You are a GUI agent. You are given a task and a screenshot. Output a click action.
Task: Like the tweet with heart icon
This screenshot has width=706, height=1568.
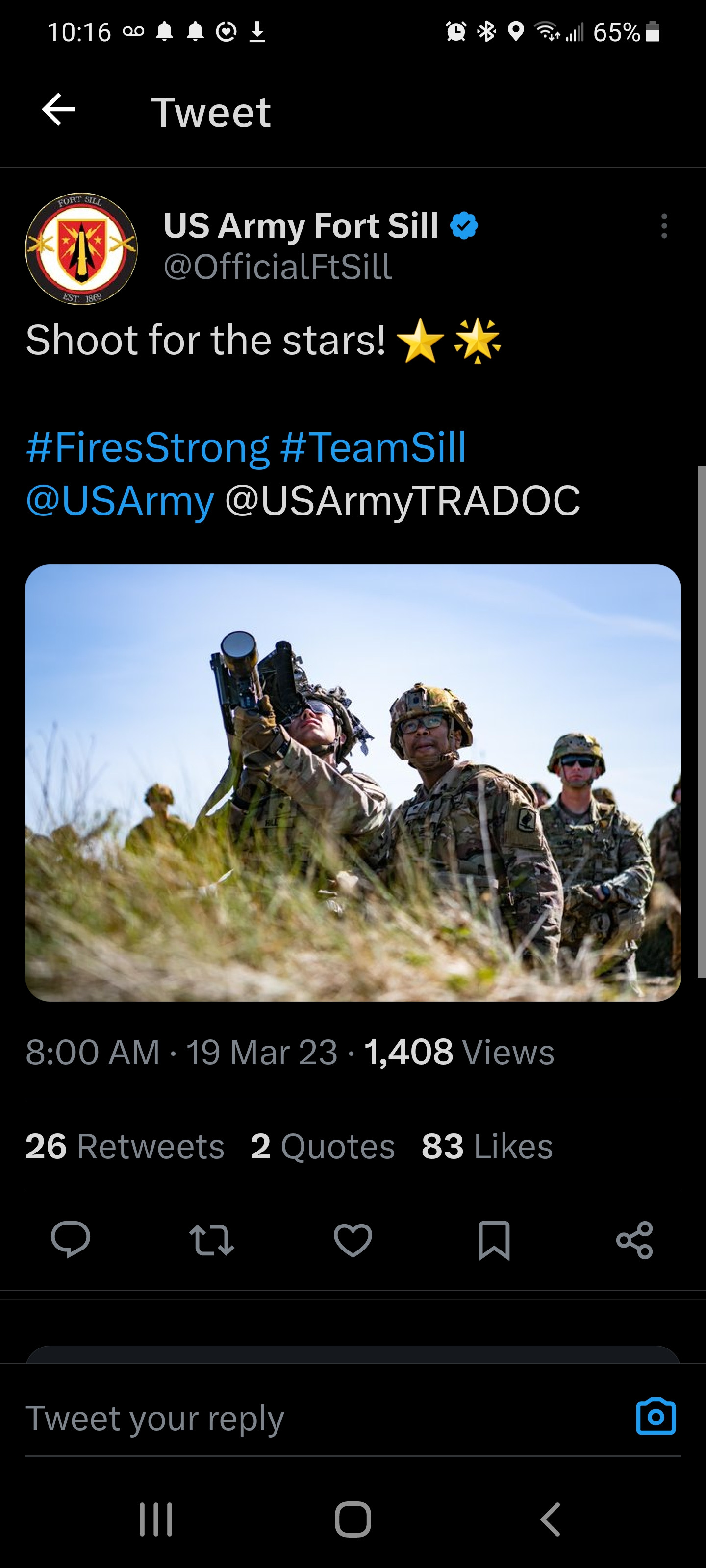point(353,1240)
